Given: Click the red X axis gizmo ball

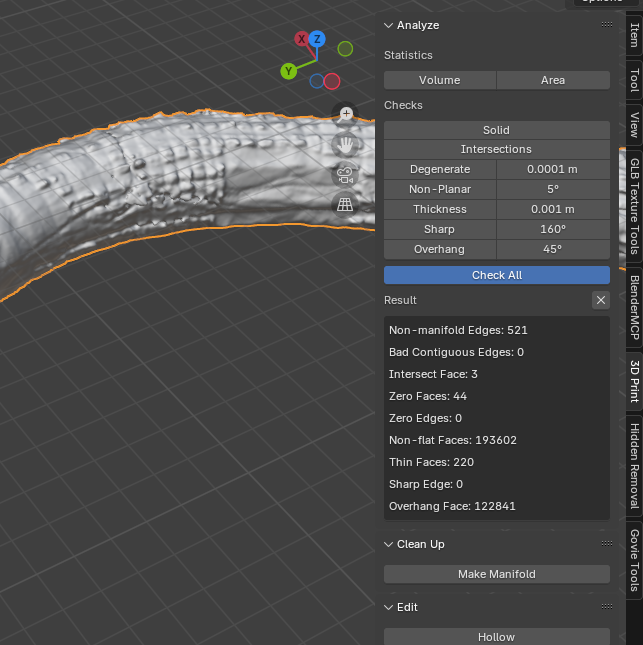Looking at the screenshot, I should click(302, 39).
